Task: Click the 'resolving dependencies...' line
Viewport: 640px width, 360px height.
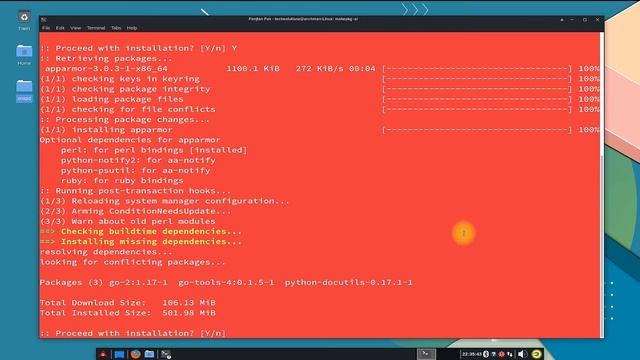Action: pos(106,252)
